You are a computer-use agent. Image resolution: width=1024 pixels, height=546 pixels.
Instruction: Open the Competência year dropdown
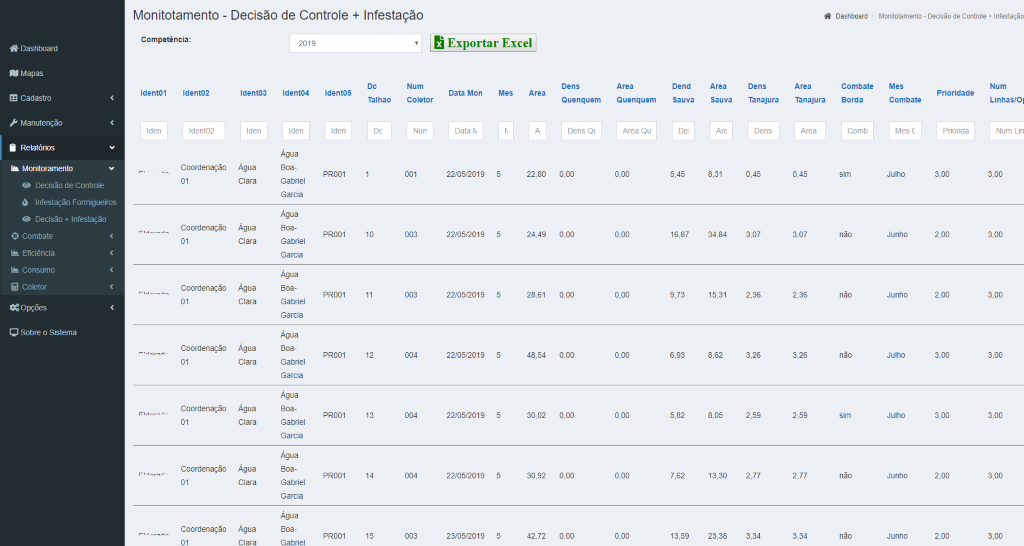[x=355, y=43]
